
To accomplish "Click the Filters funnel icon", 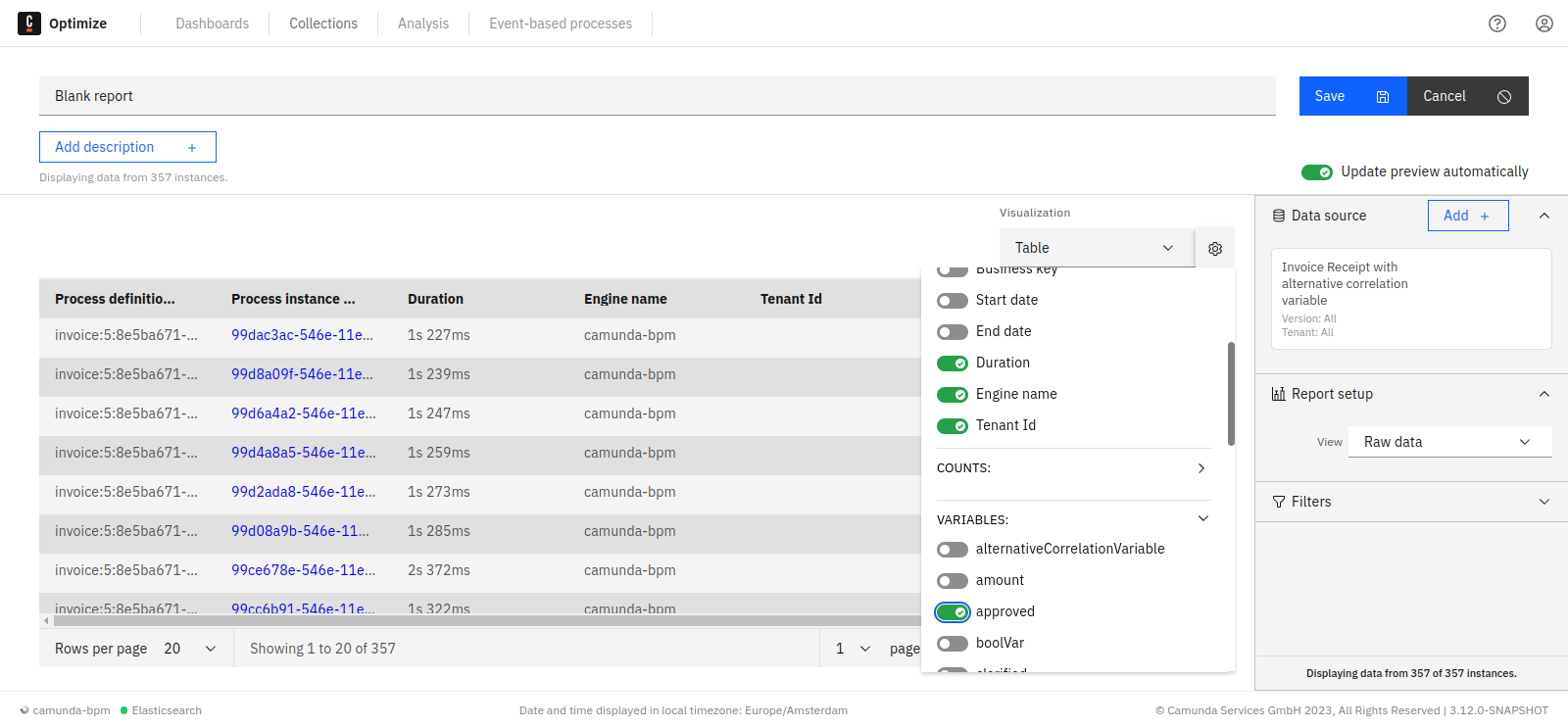I will [1278, 502].
